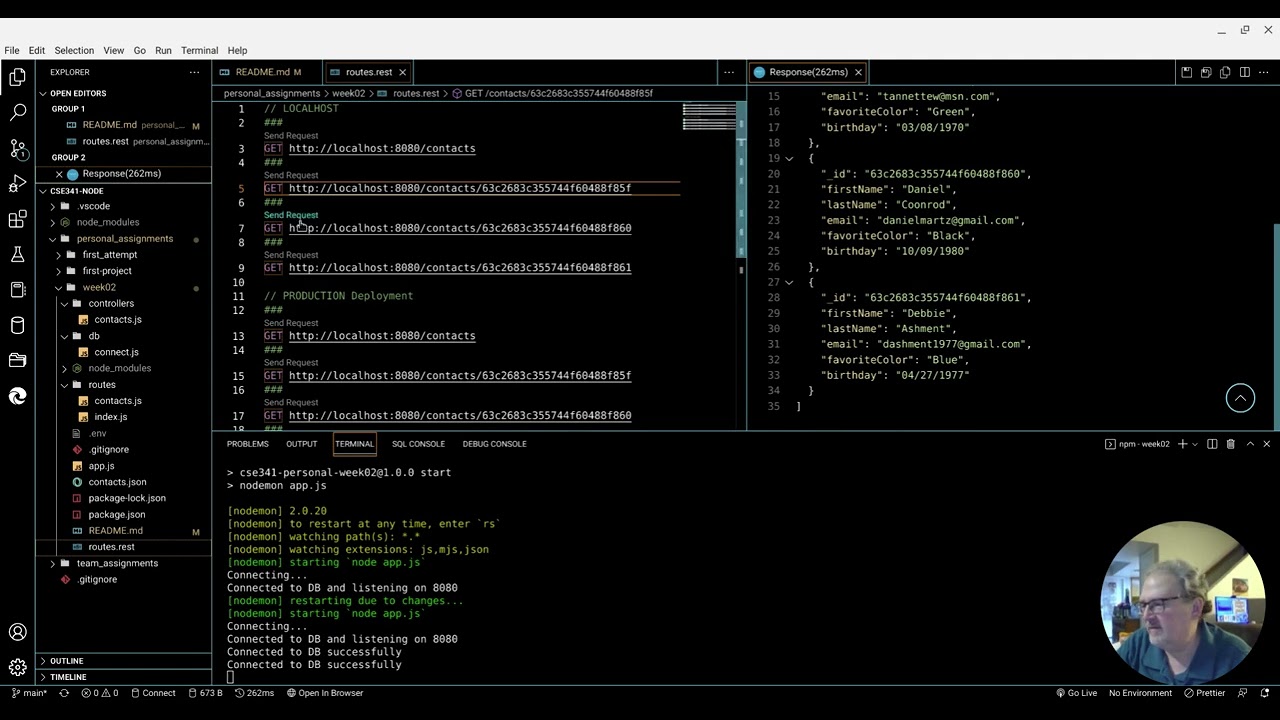
Task: Open the Terminal menu
Action: [199, 50]
